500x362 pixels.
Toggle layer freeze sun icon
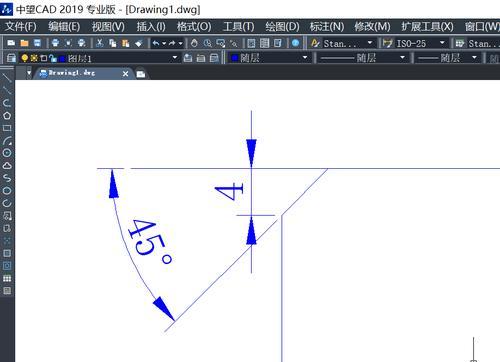[34, 58]
